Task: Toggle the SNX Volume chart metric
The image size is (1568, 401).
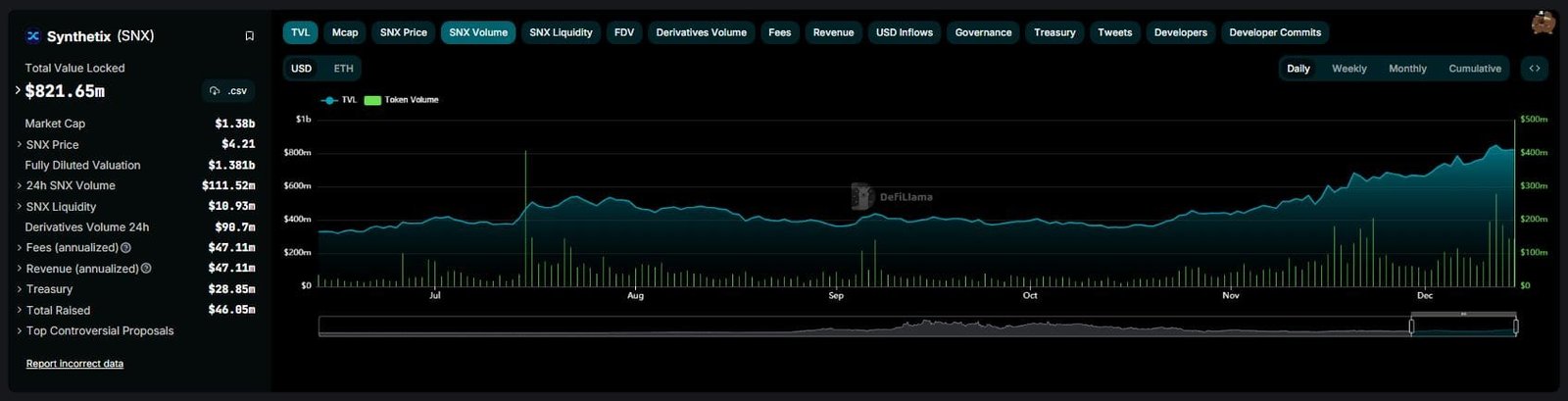Action: (x=478, y=32)
